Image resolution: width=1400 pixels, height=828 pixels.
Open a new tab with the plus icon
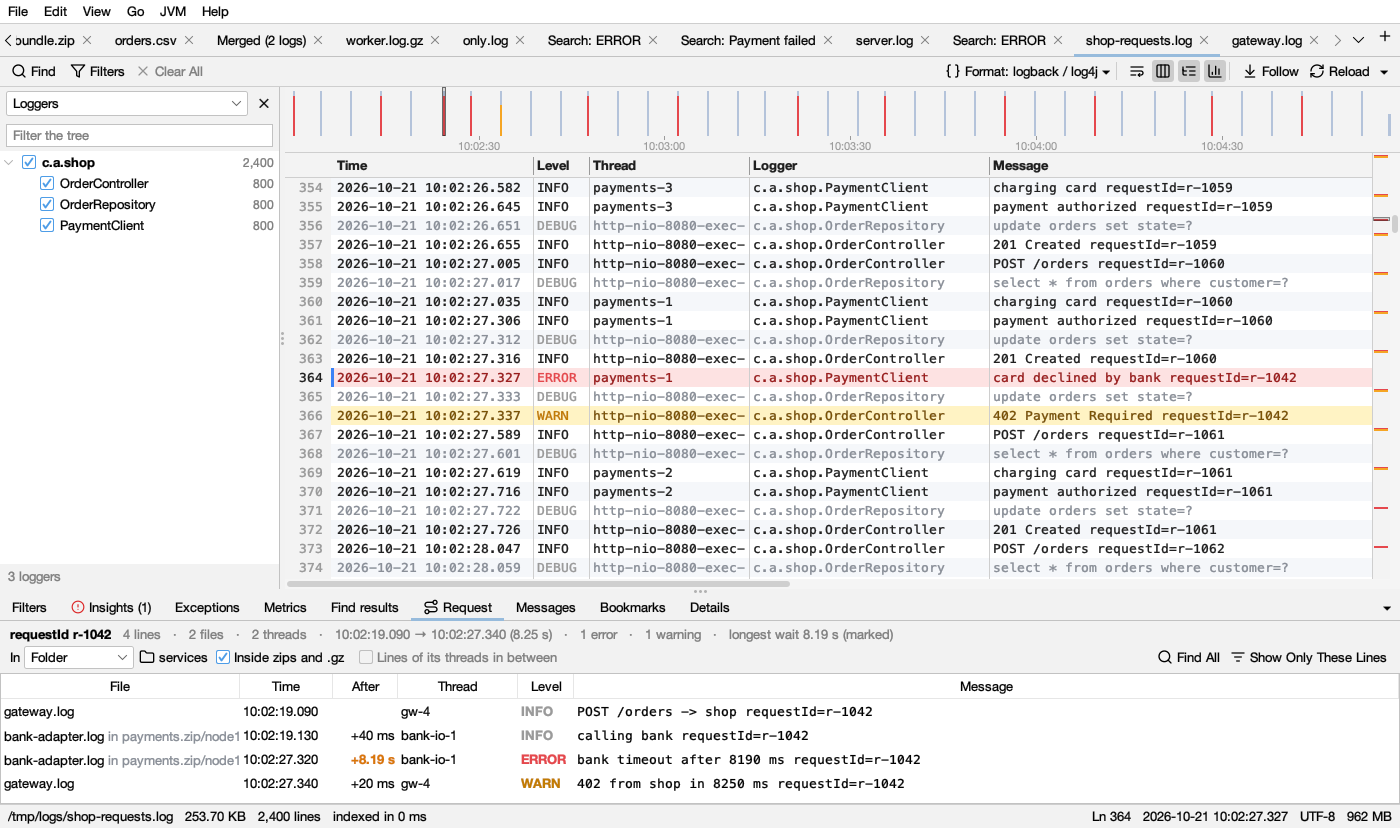coord(1385,38)
